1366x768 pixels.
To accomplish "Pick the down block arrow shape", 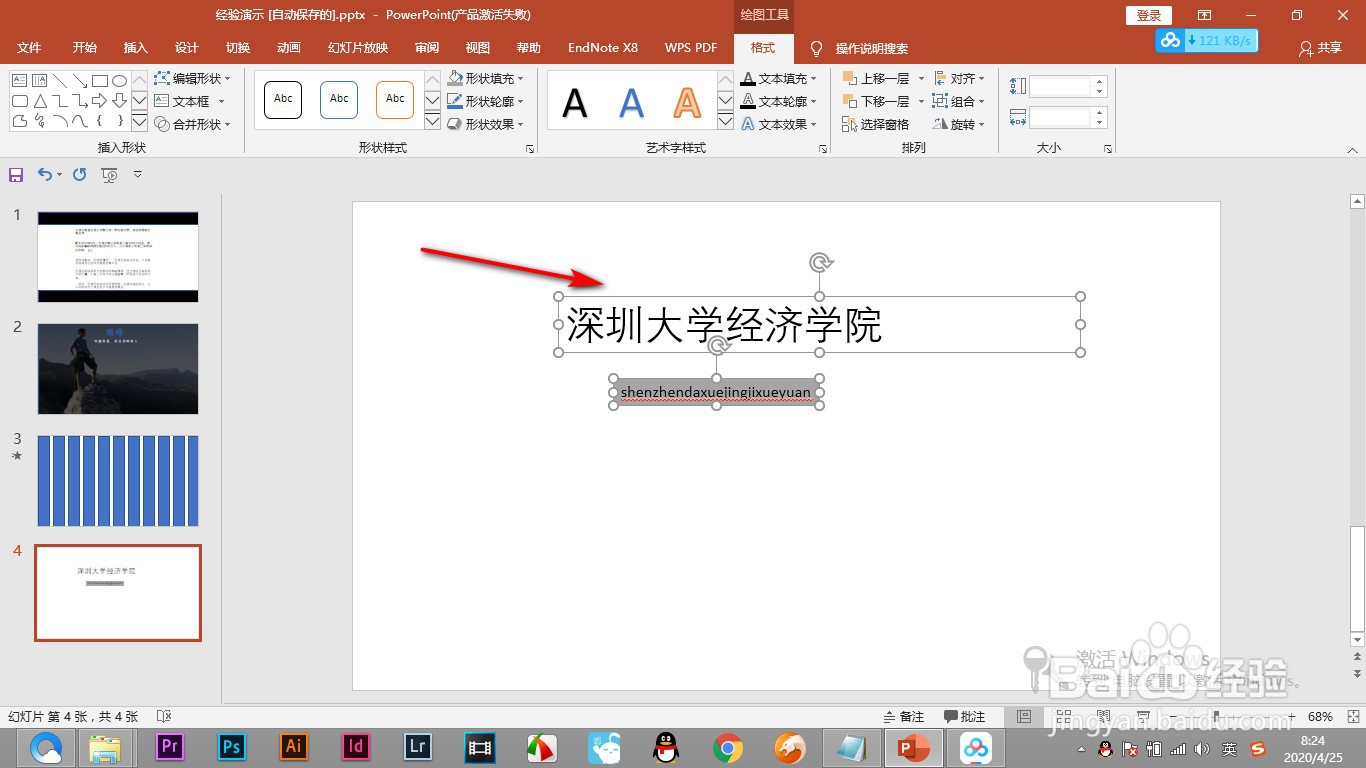I will (119, 101).
